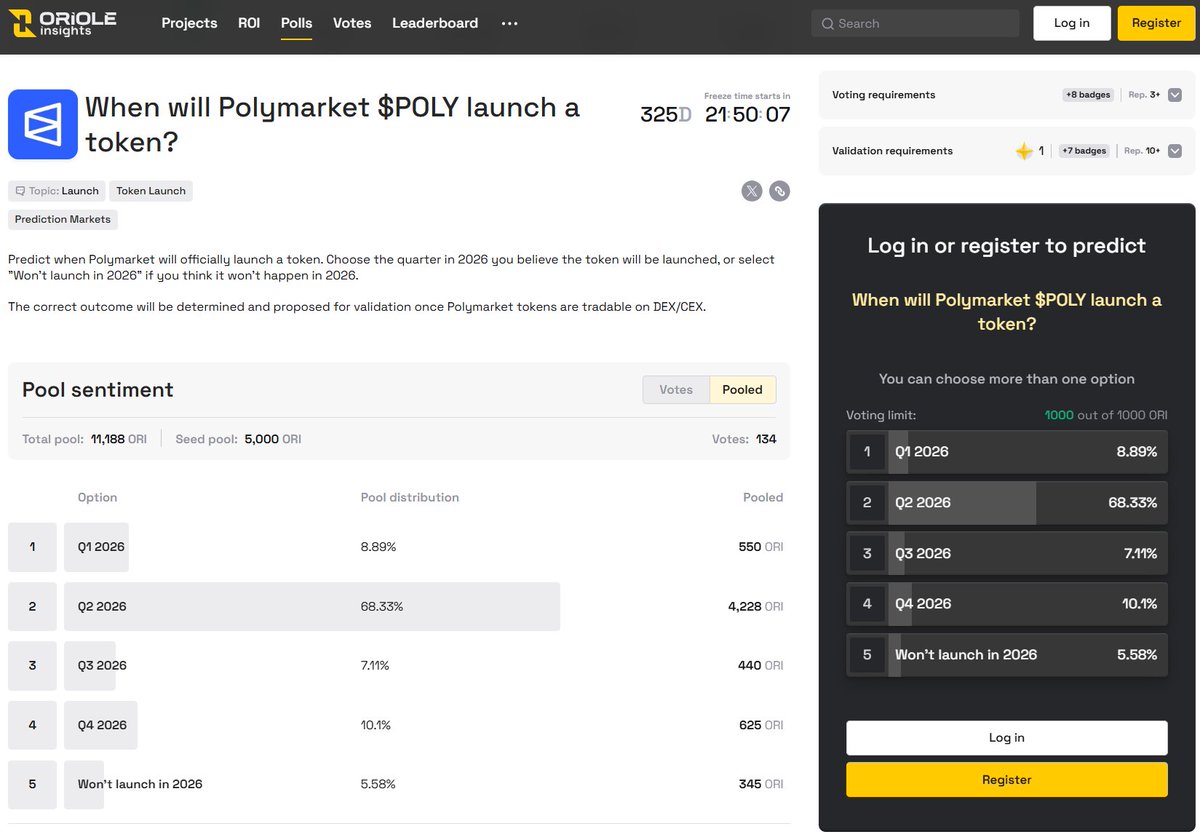
Task: Expand Validation requirements panel
Action: coord(1175,151)
